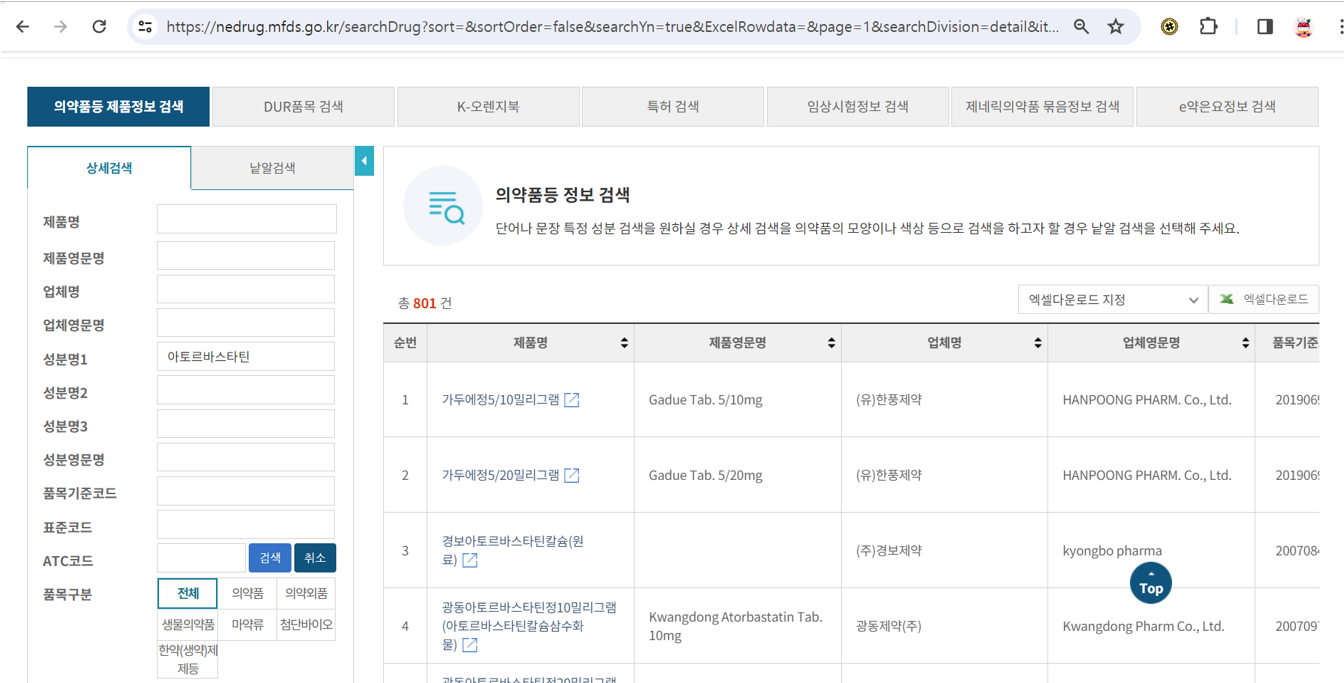Toggle the browser side panel

coord(1265,27)
